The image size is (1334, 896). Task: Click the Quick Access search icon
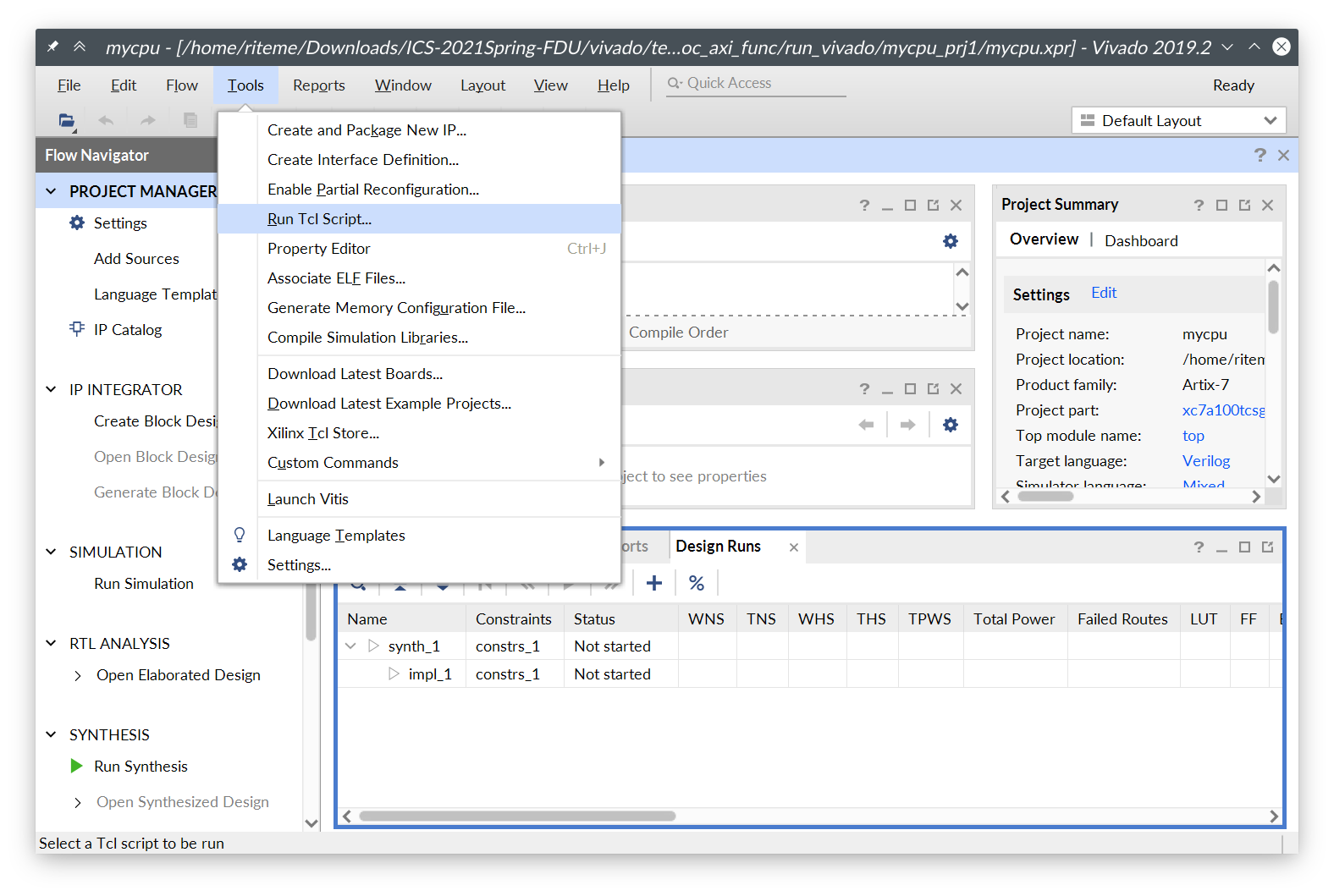point(675,83)
